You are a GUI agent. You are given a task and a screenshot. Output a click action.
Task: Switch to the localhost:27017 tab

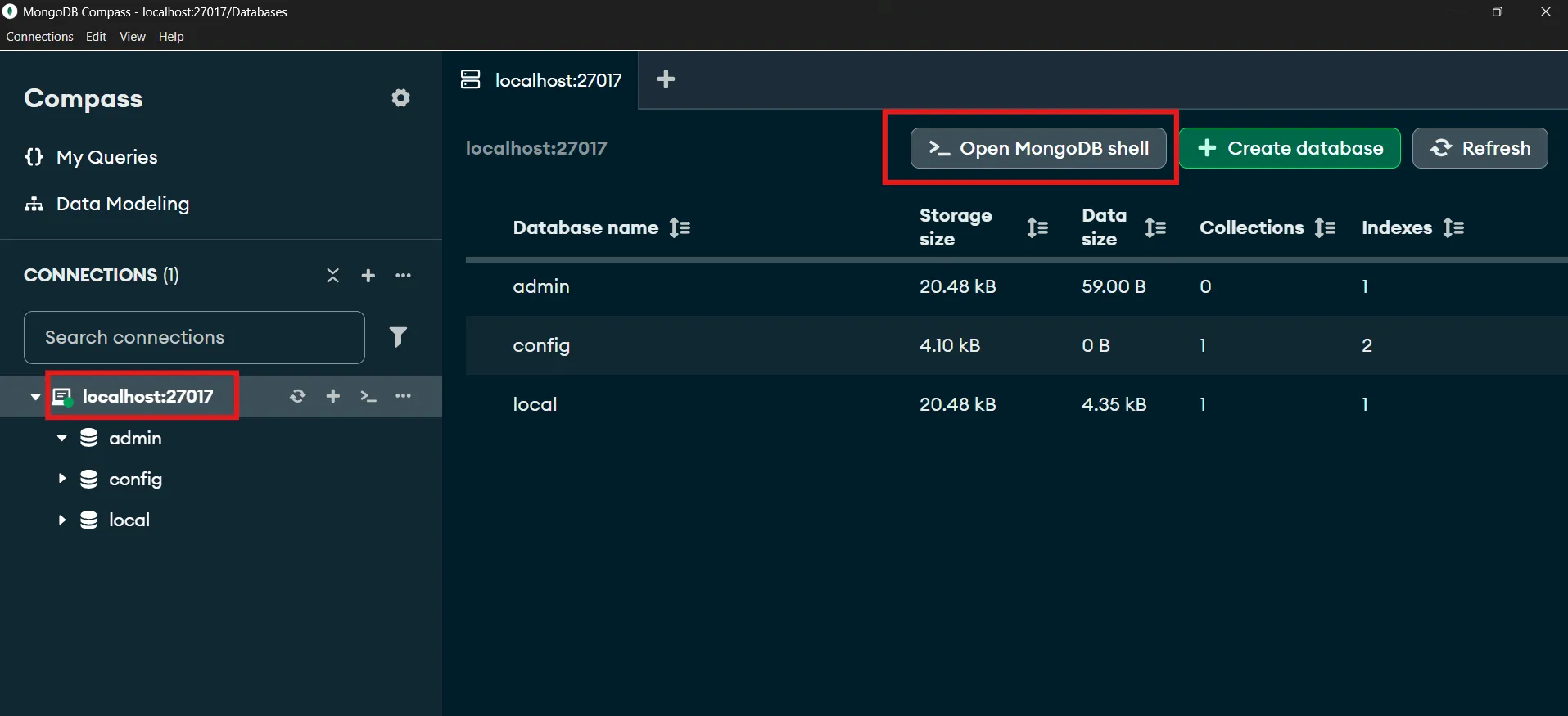(540, 80)
